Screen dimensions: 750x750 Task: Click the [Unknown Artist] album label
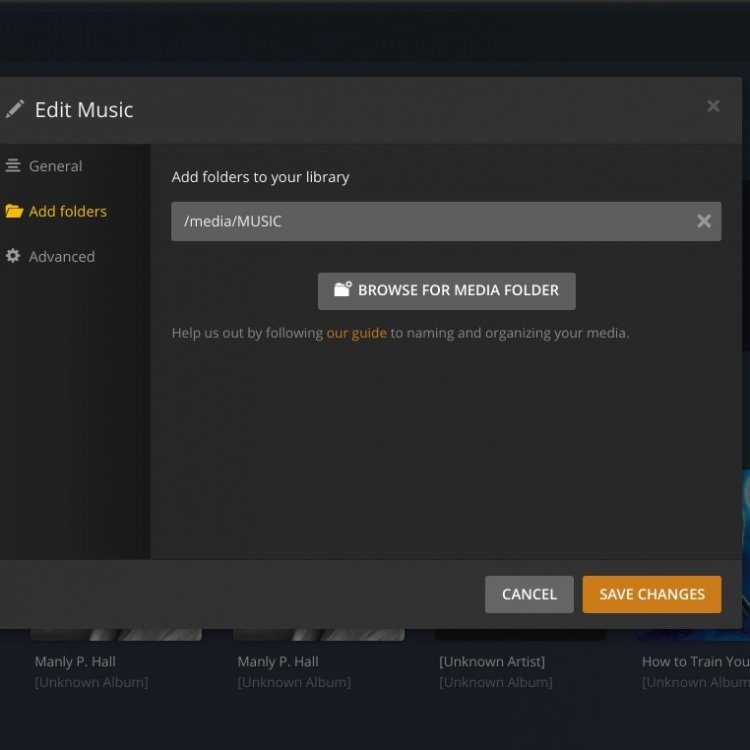point(492,662)
